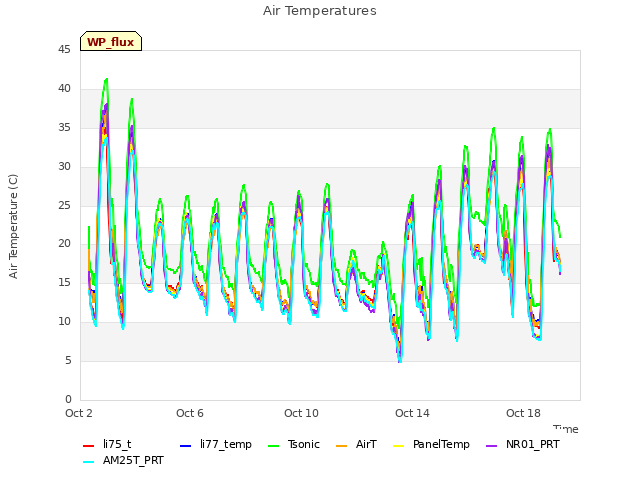Click the Oct 6 x-axis tick label
The image size is (640, 480).
point(190,413)
